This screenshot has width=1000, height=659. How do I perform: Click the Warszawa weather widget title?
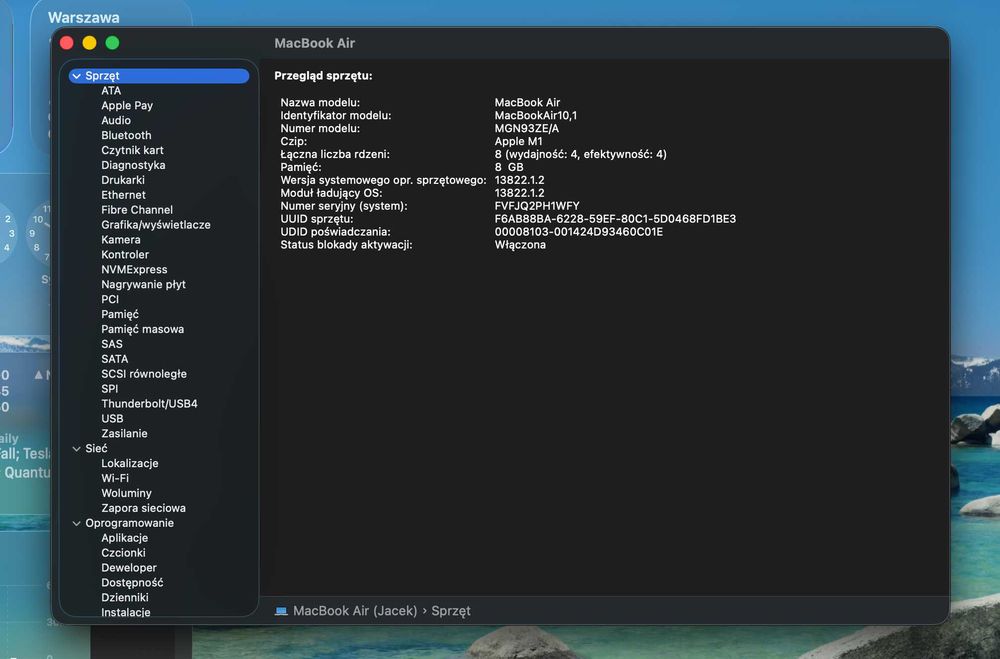click(84, 17)
